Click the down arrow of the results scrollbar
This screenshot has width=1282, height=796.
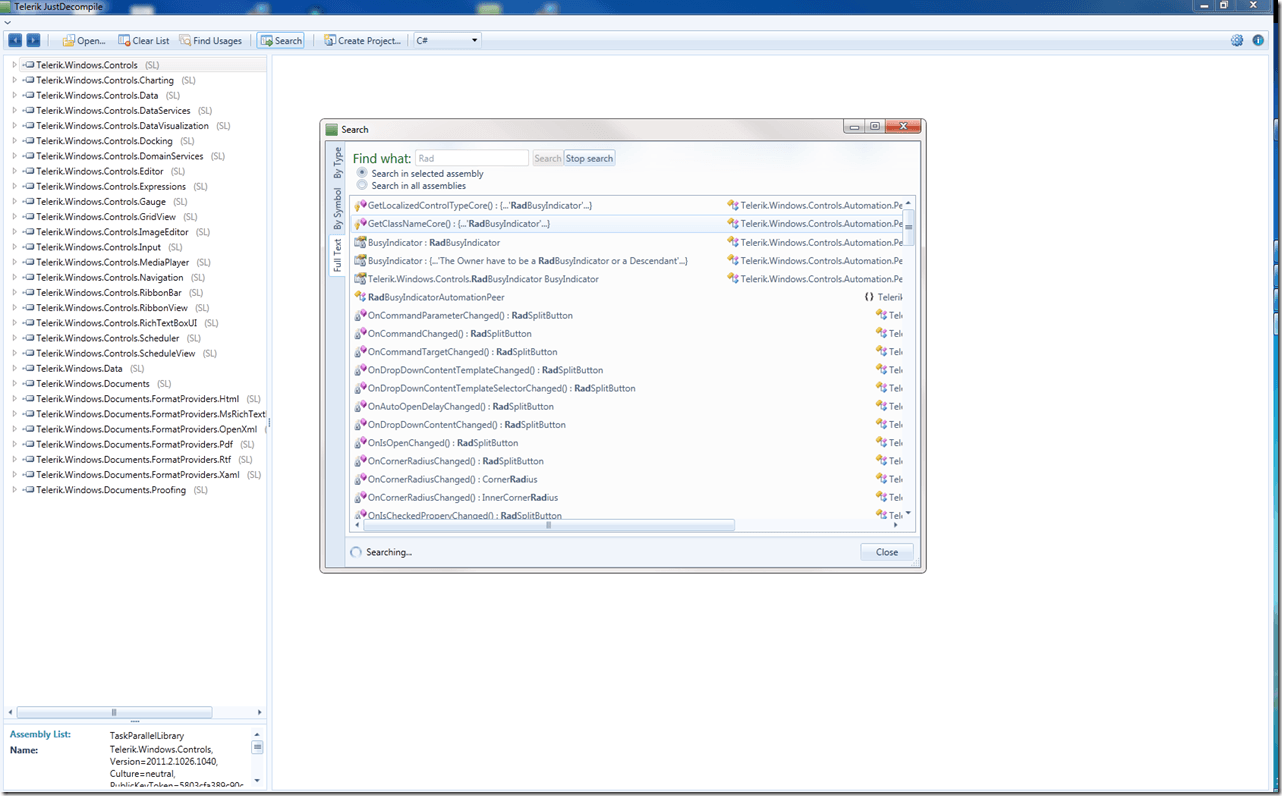tap(908, 514)
